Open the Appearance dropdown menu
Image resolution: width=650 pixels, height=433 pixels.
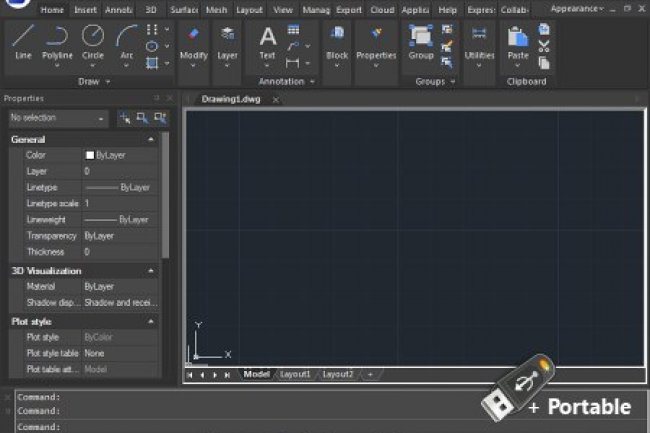[577, 8]
